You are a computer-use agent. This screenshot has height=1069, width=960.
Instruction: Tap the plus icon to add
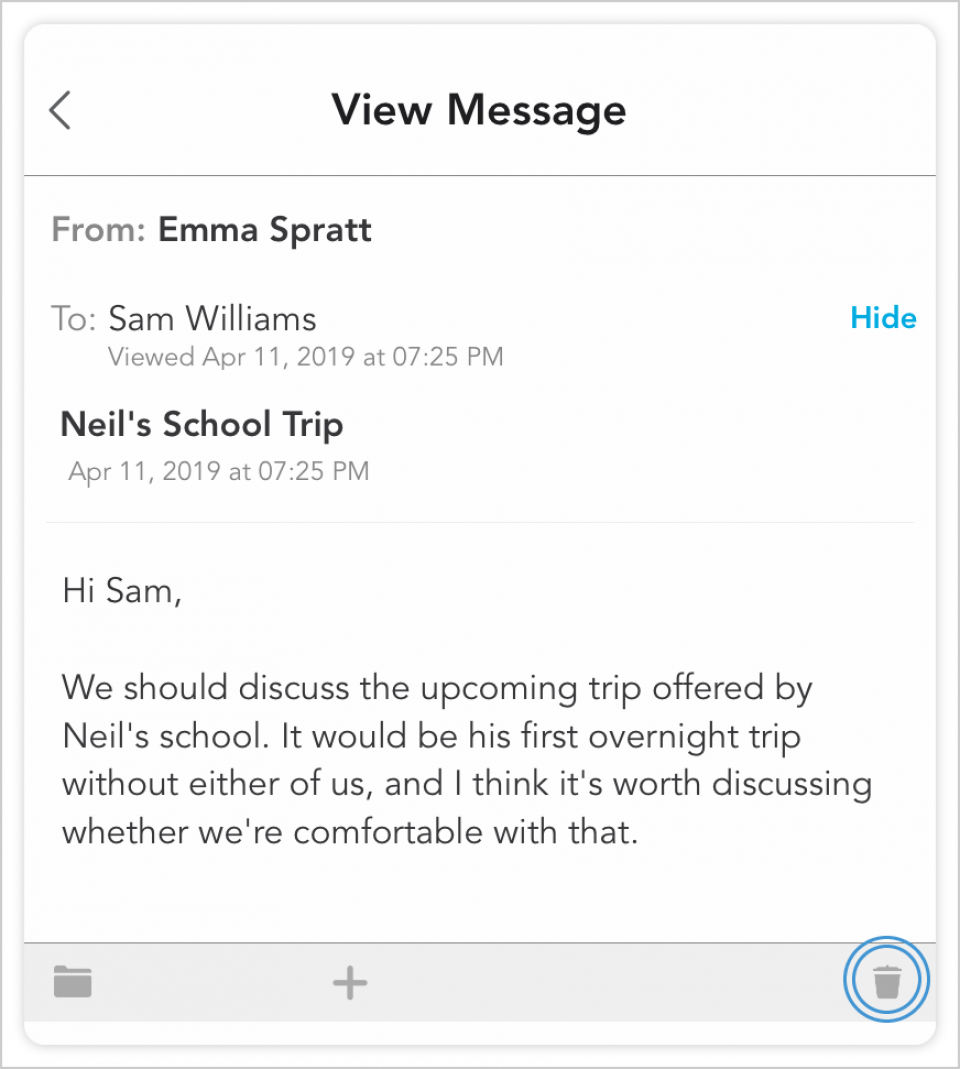coord(350,982)
